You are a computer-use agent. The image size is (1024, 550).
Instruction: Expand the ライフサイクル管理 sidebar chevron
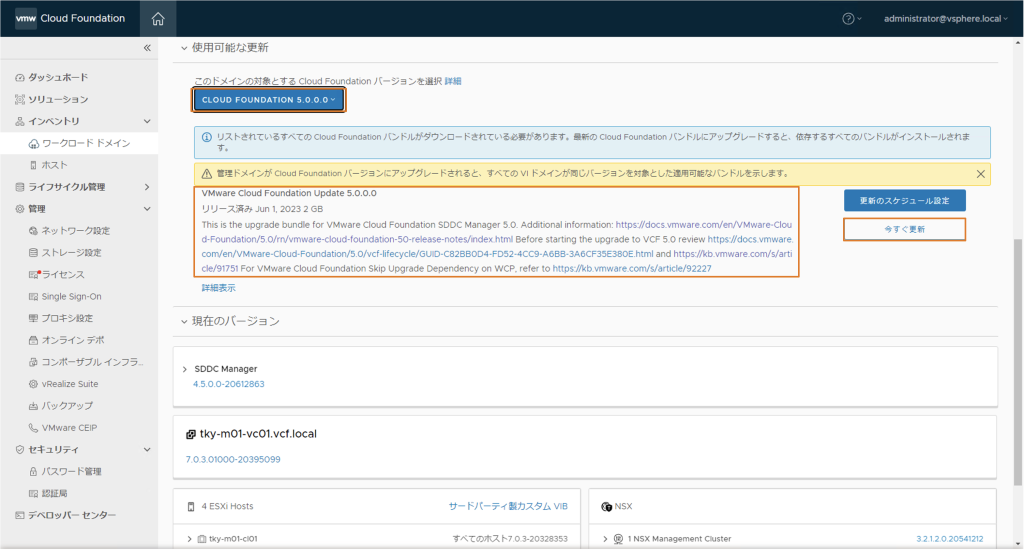coord(147,187)
